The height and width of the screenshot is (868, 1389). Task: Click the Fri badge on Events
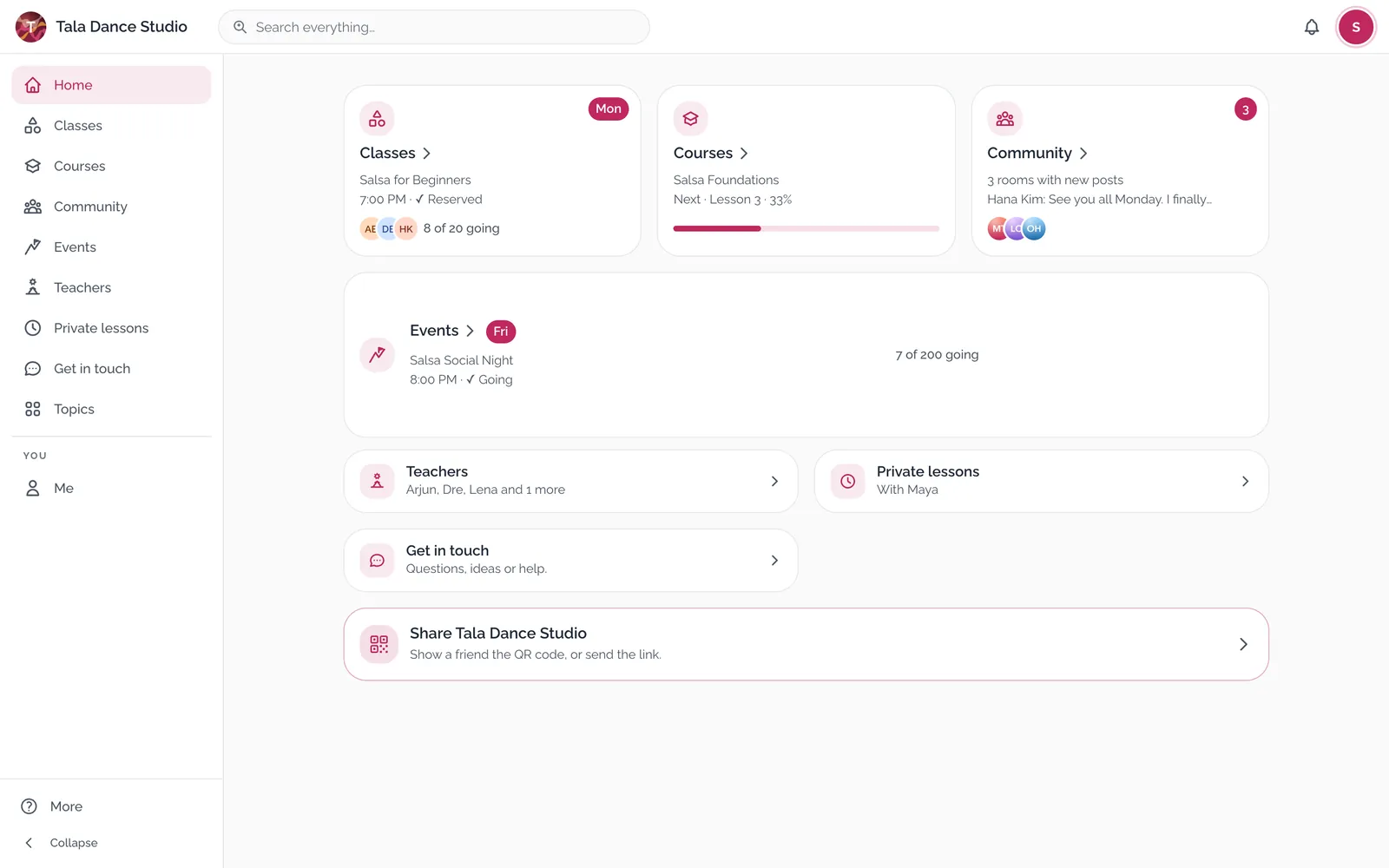click(501, 332)
